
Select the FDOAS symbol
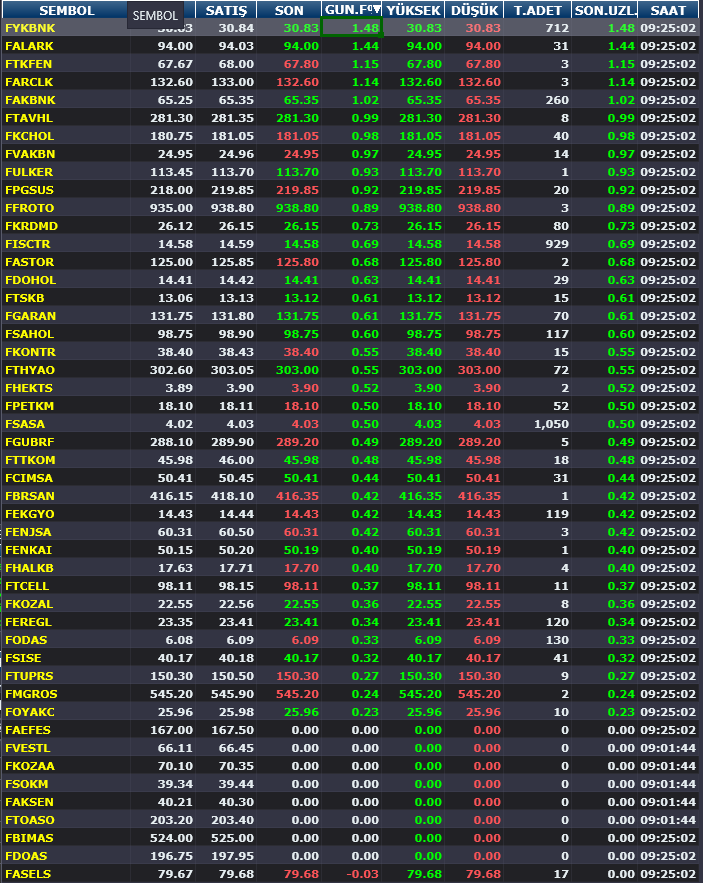point(26,857)
